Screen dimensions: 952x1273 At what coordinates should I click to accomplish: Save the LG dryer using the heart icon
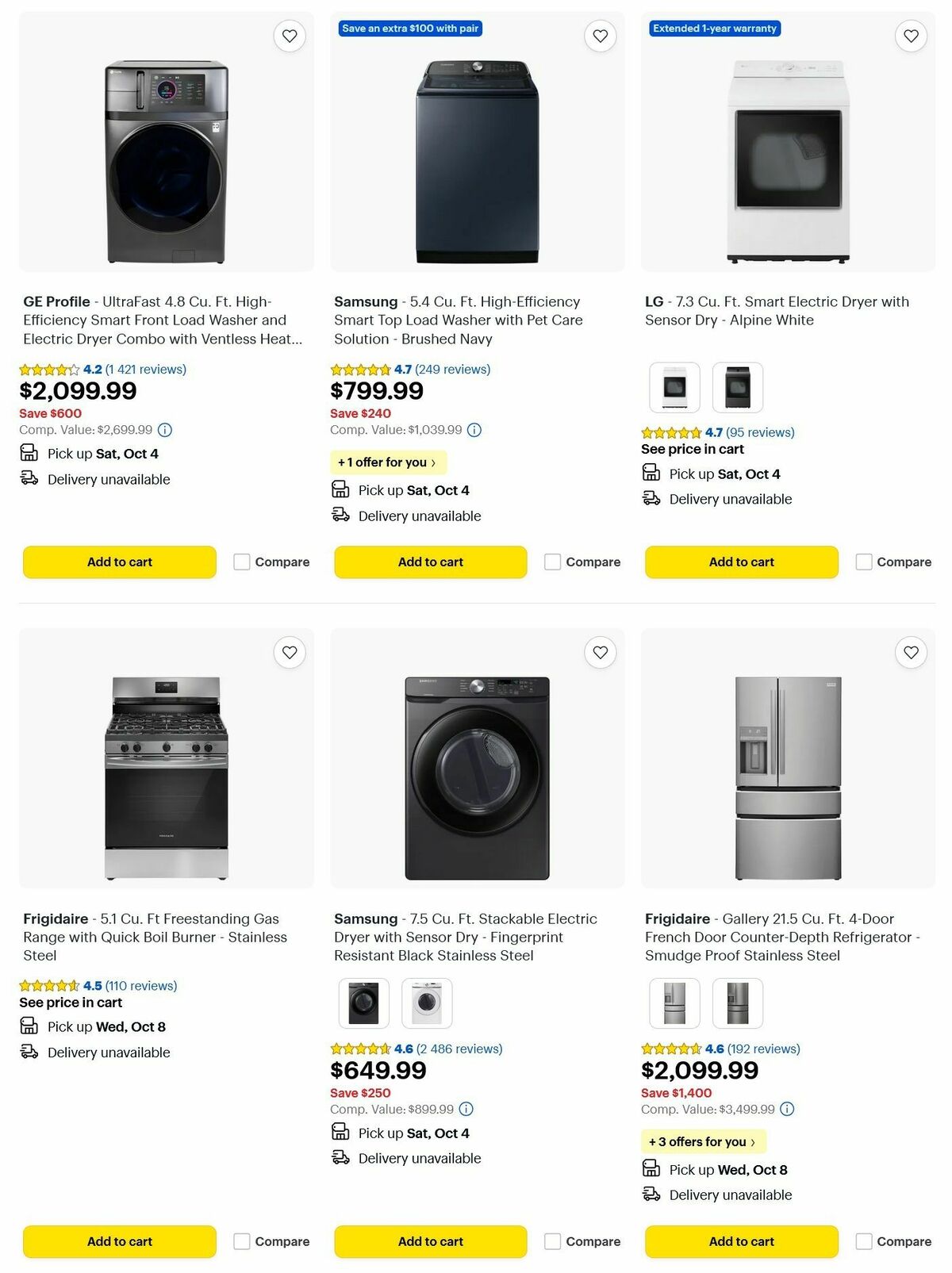tap(910, 36)
